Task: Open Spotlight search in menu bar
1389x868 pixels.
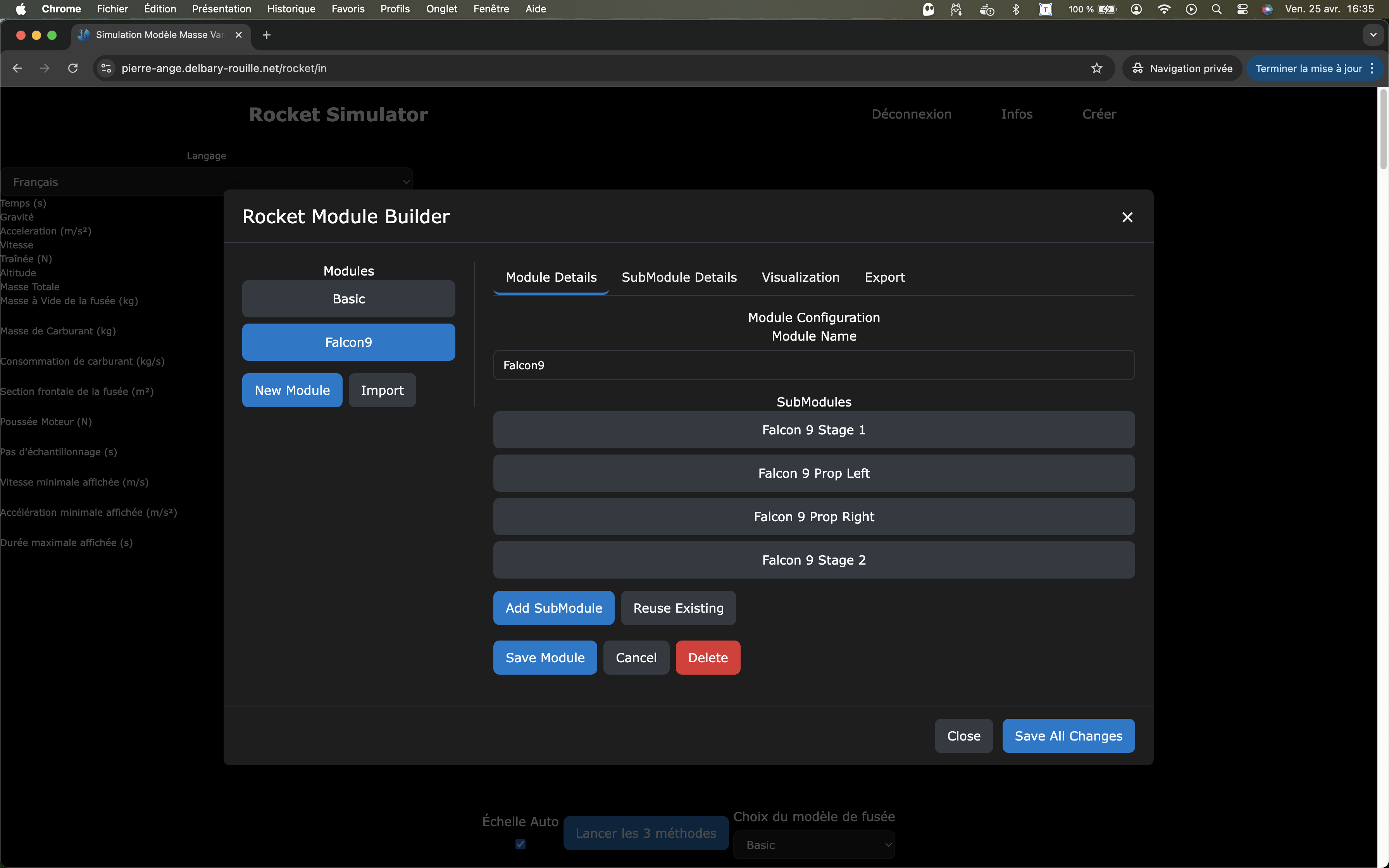Action: (x=1216, y=9)
